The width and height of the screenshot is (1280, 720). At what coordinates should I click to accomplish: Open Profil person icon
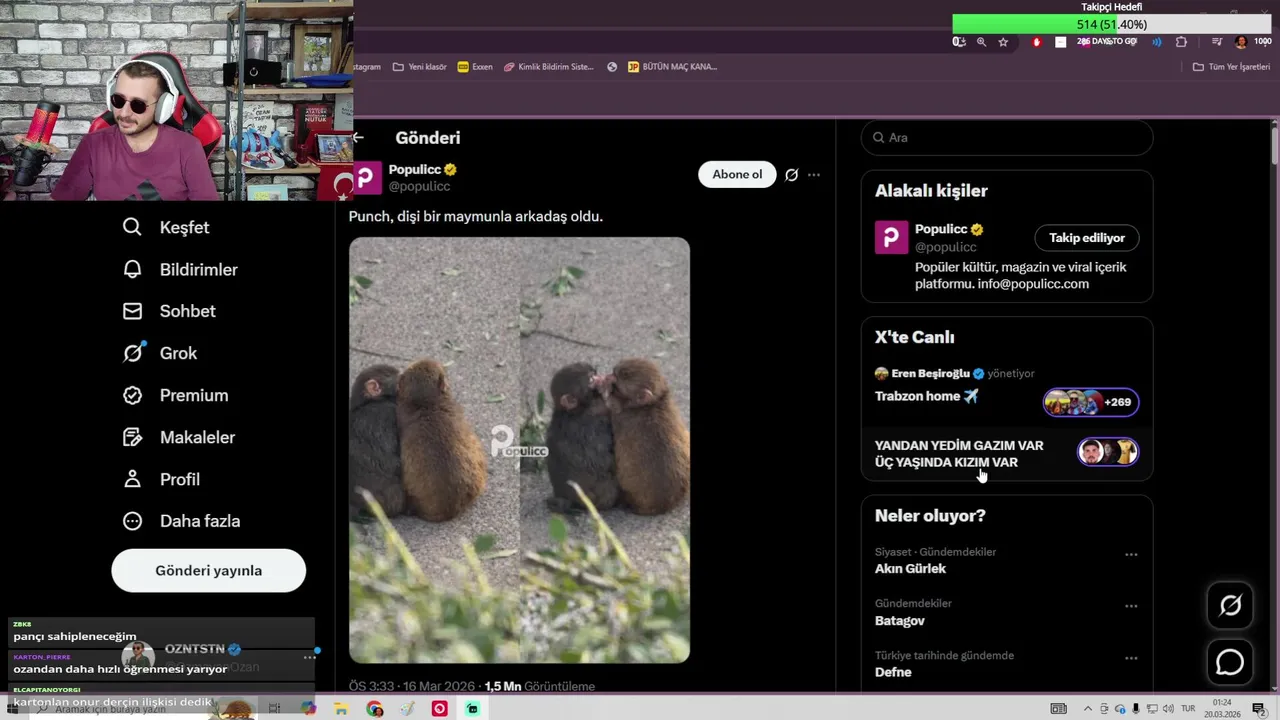pyautogui.click(x=132, y=479)
